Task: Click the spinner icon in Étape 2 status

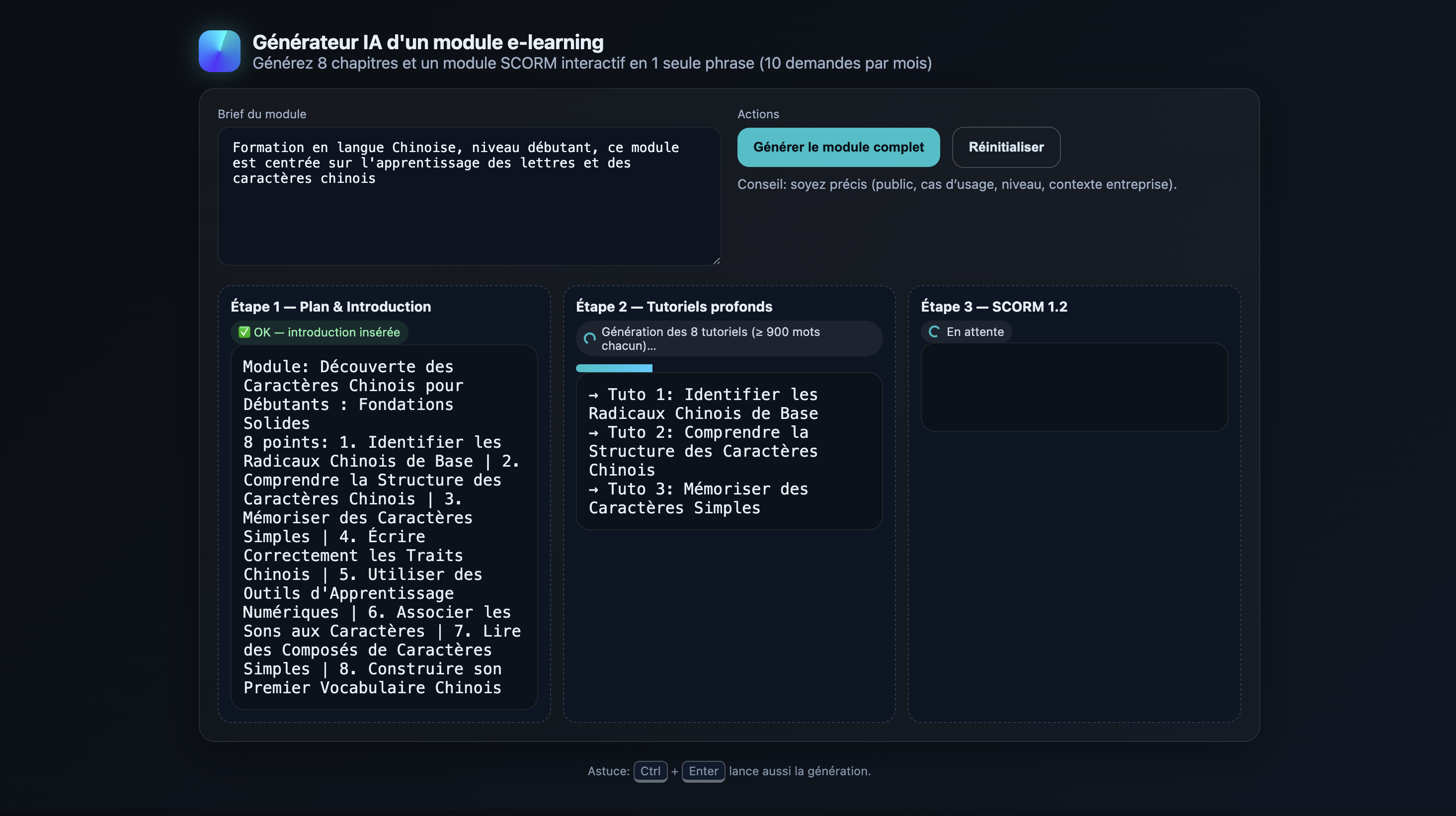Action: pos(589,338)
